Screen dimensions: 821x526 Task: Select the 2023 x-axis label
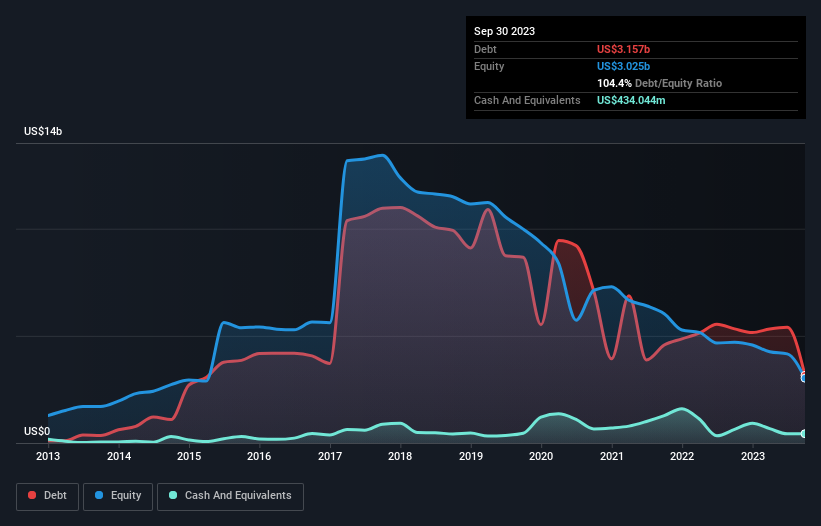[752, 456]
